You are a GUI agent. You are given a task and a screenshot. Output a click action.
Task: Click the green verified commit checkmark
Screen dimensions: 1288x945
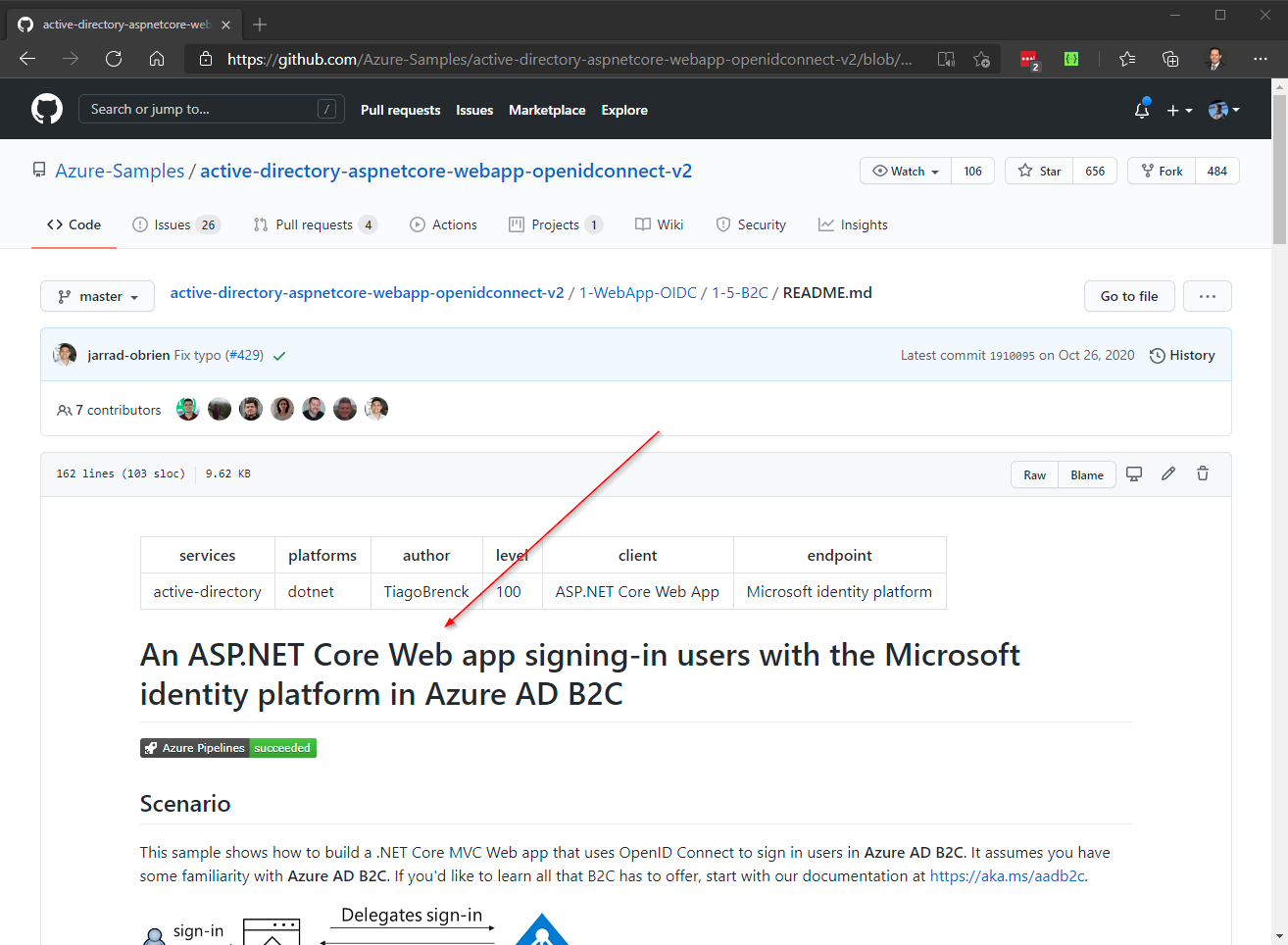(x=278, y=355)
